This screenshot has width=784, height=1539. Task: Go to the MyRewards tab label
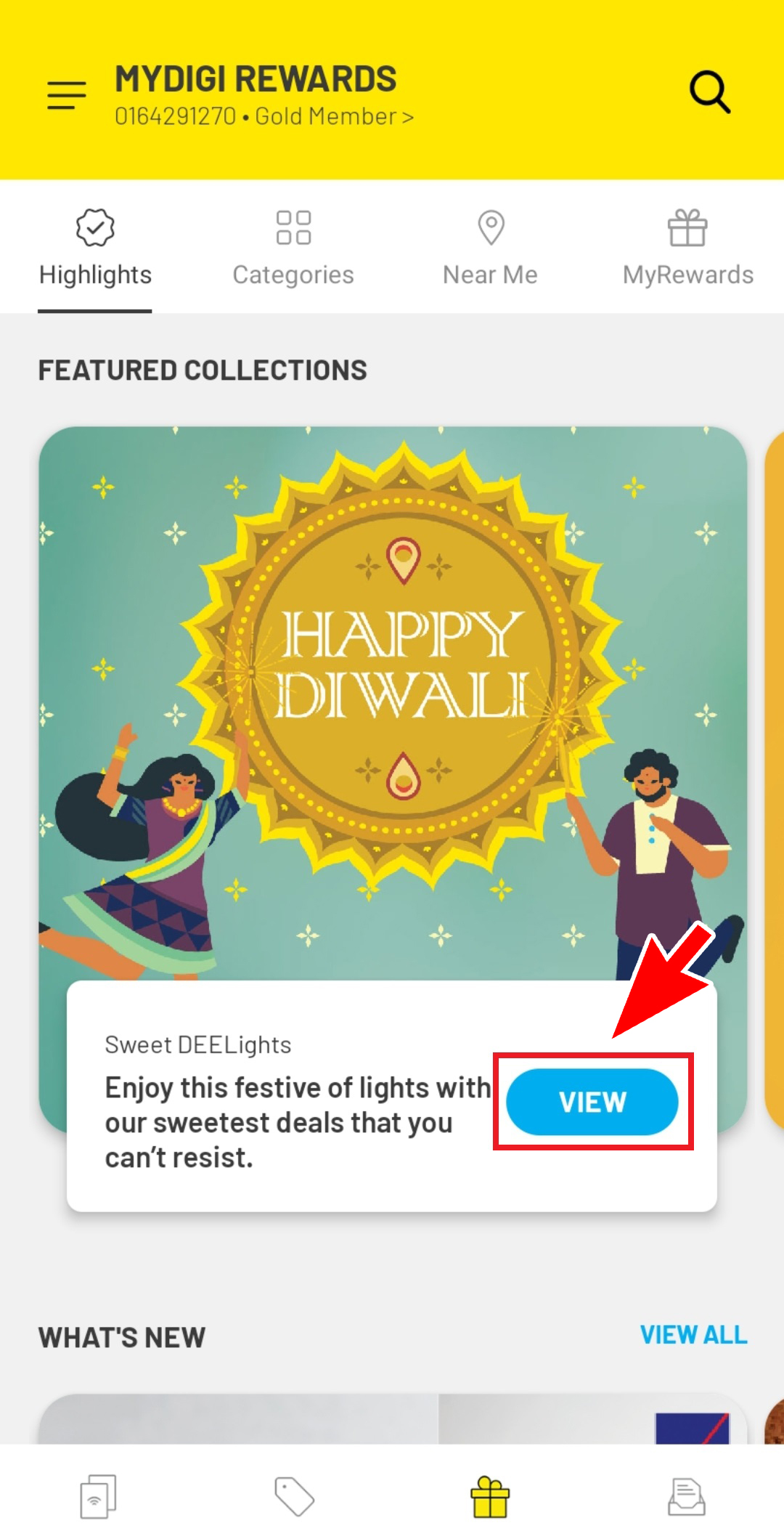point(688,275)
